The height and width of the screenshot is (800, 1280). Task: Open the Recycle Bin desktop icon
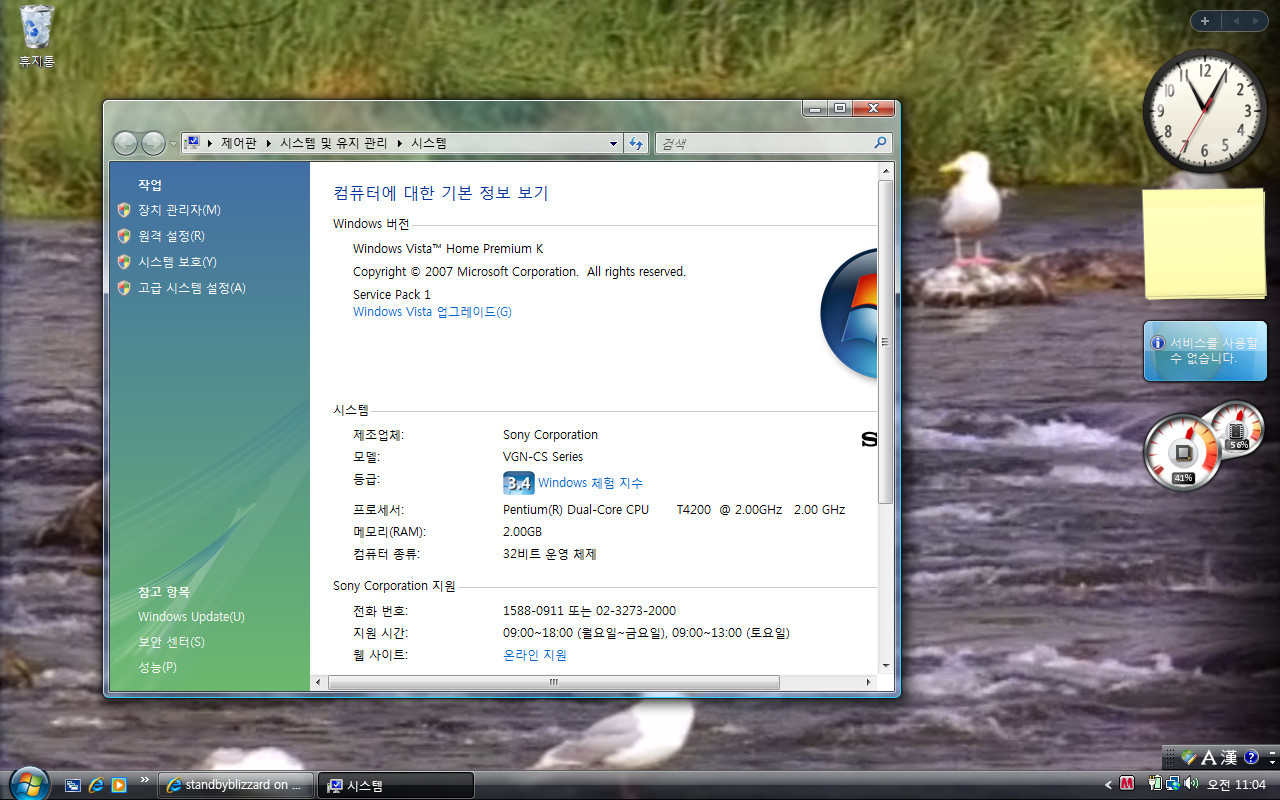(36, 36)
